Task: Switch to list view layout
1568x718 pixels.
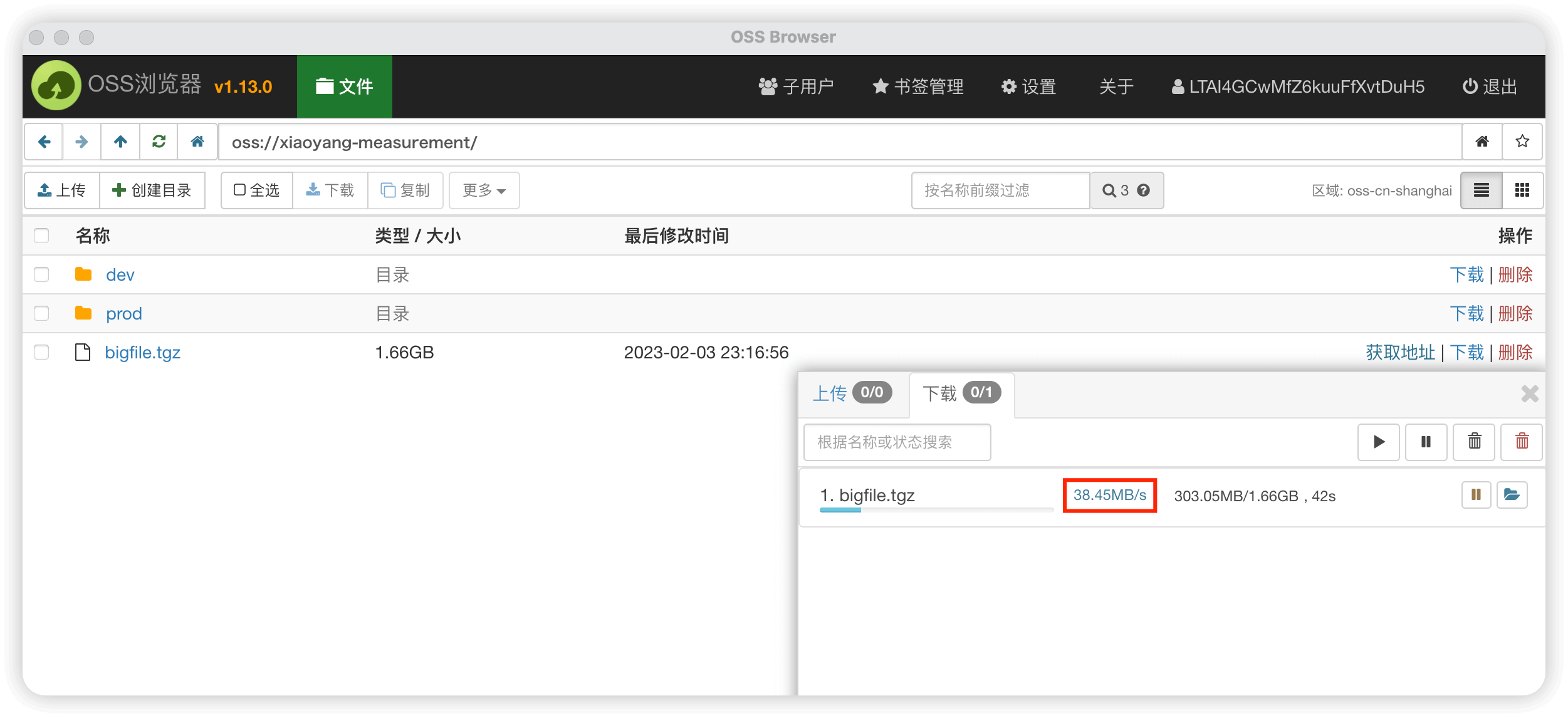Action: tap(1482, 190)
